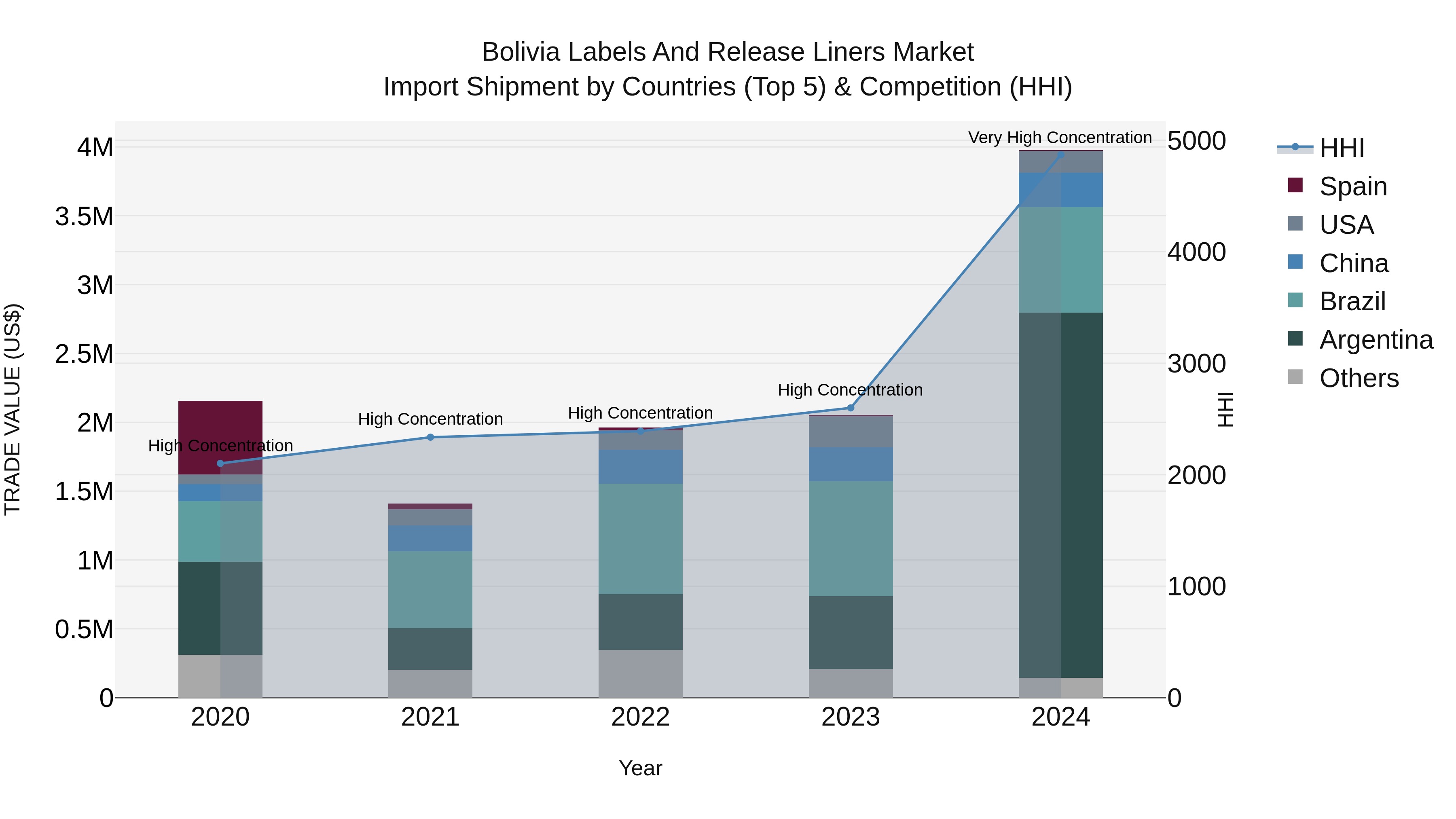Click the Brazil teal legend swatch
The width and height of the screenshot is (1456, 819).
point(1295,300)
